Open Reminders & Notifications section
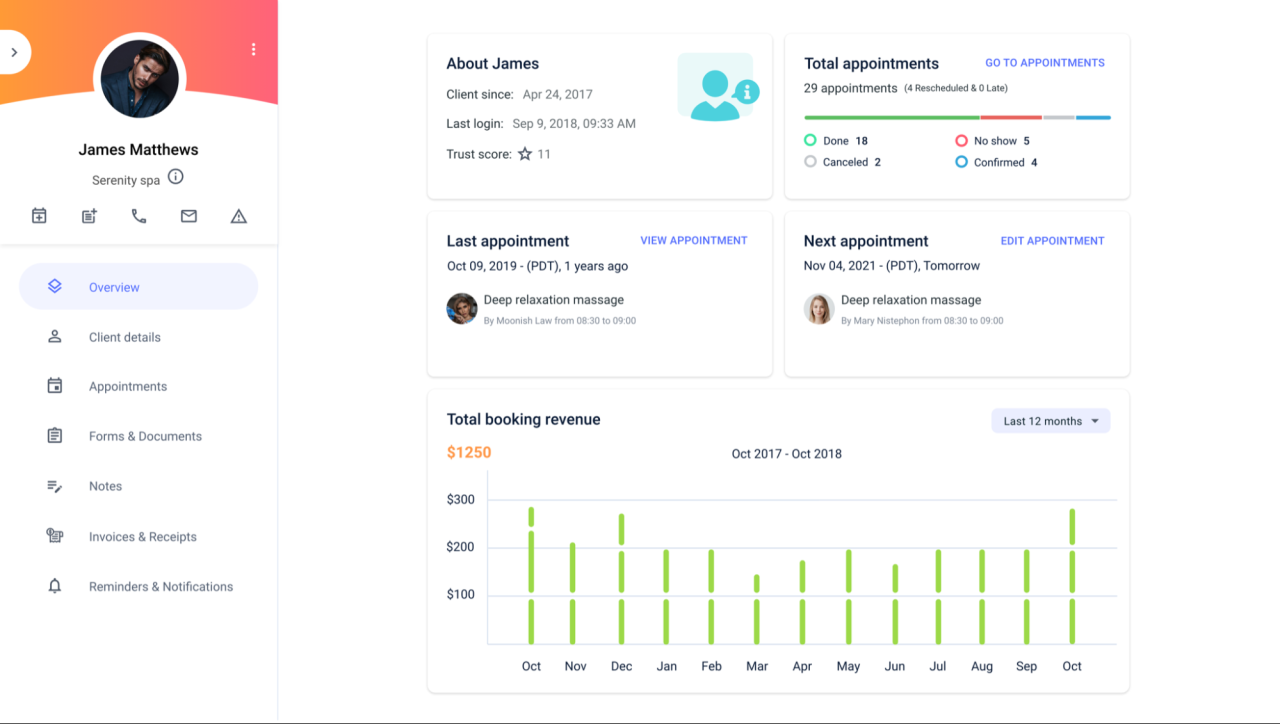 (160, 587)
